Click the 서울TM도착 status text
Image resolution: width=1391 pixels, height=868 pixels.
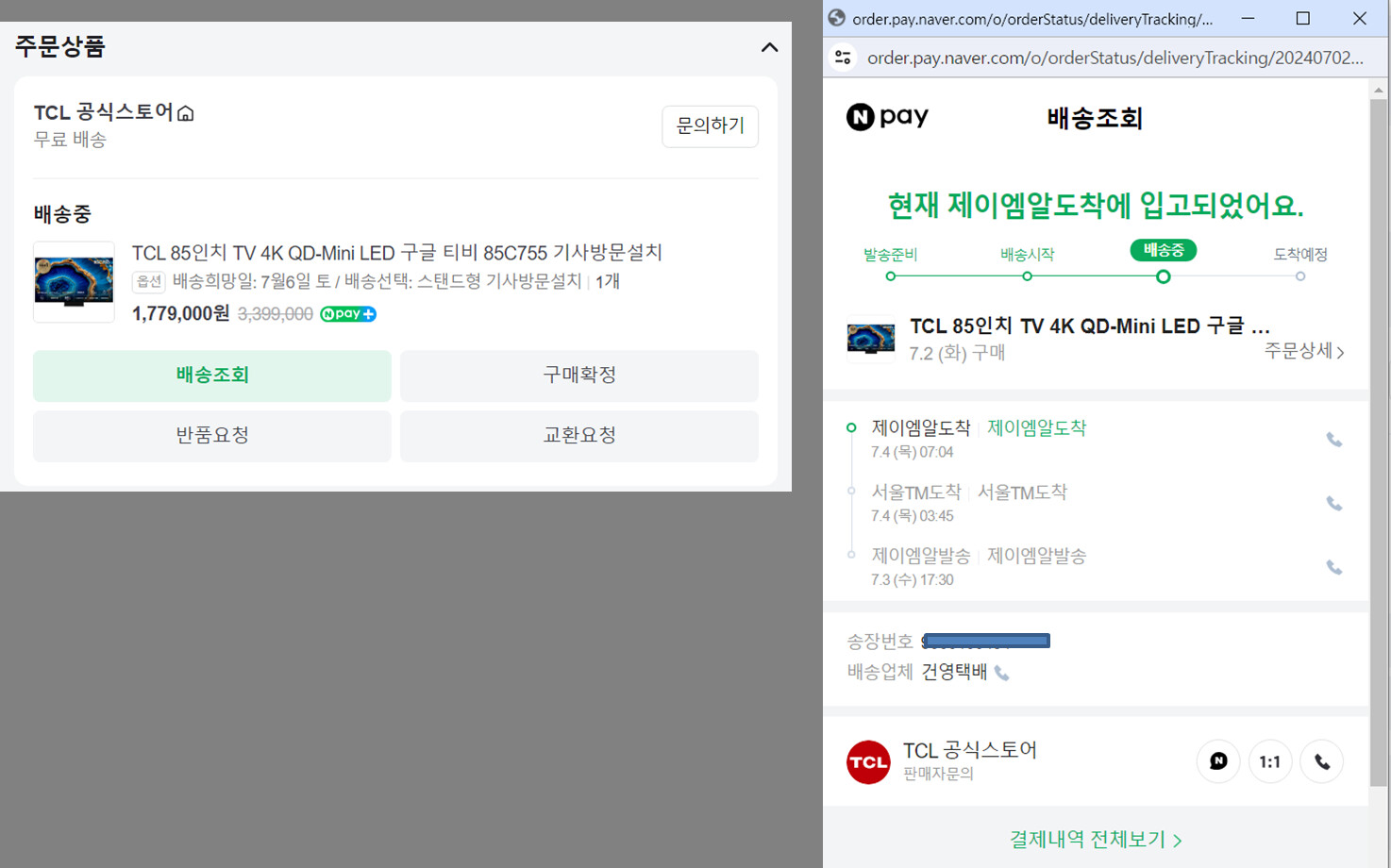(x=1022, y=492)
